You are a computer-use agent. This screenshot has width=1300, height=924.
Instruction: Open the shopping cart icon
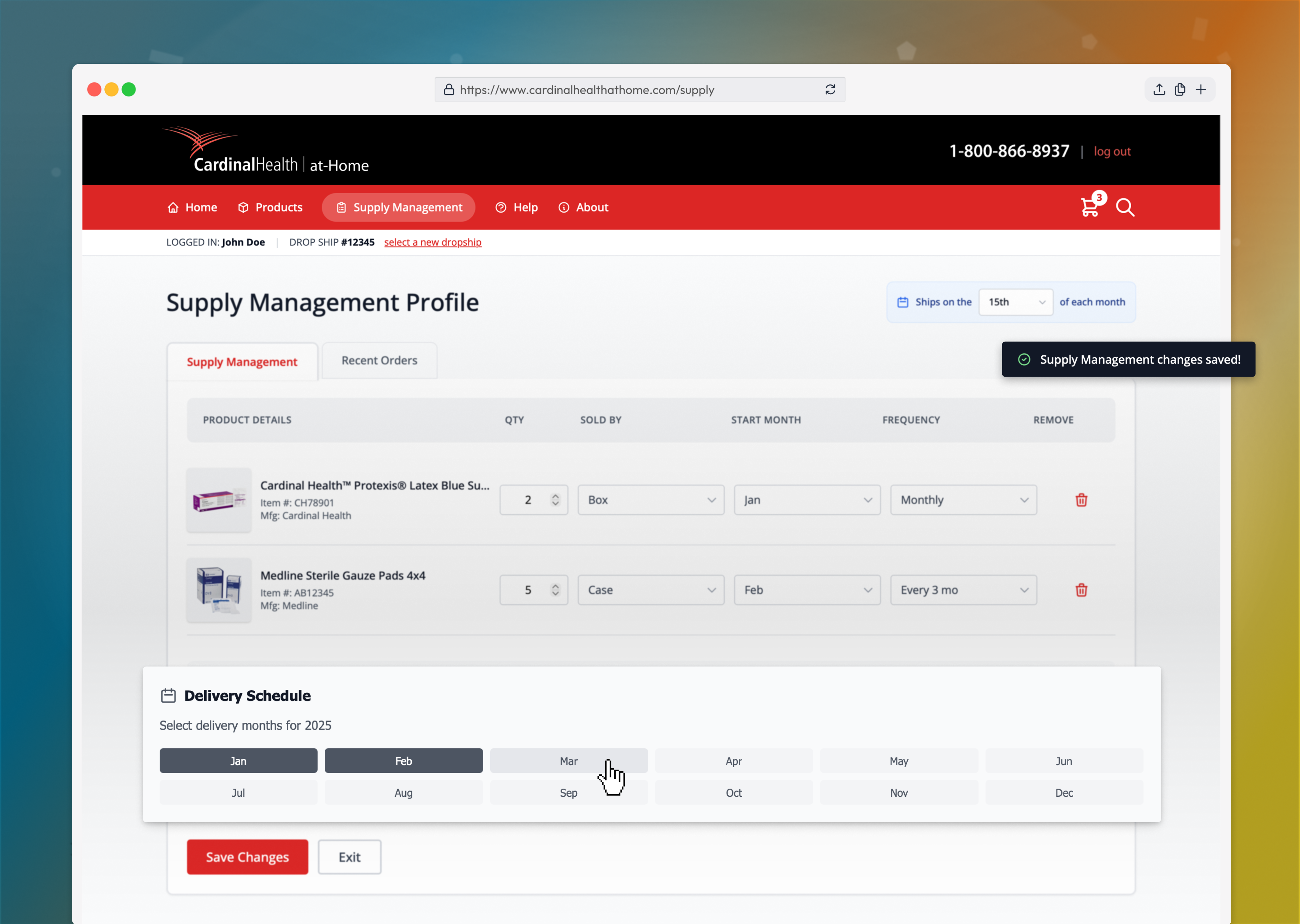coord(1089,207)
